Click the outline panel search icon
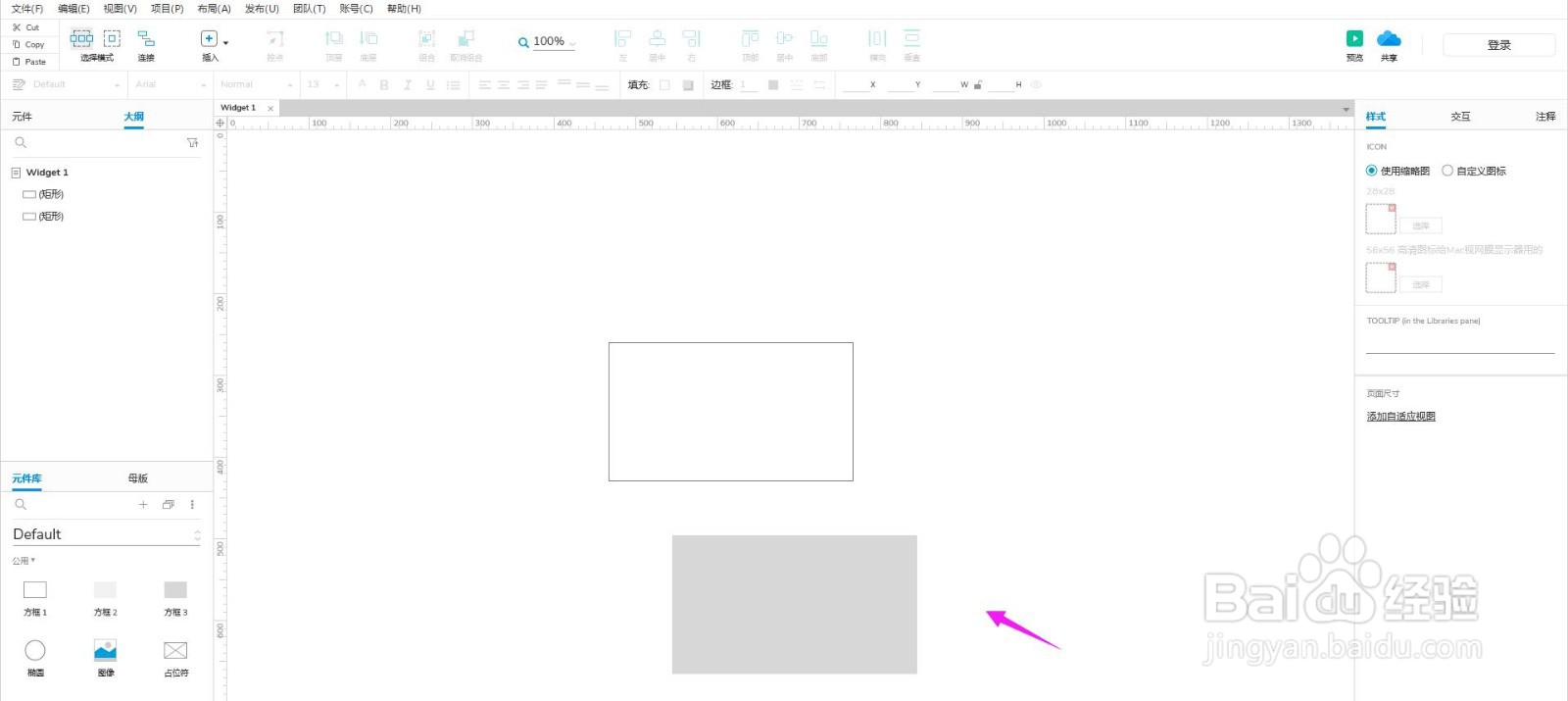Image resolution: width=1568 pixels, height=701 pixels. [x=21, y=143]
